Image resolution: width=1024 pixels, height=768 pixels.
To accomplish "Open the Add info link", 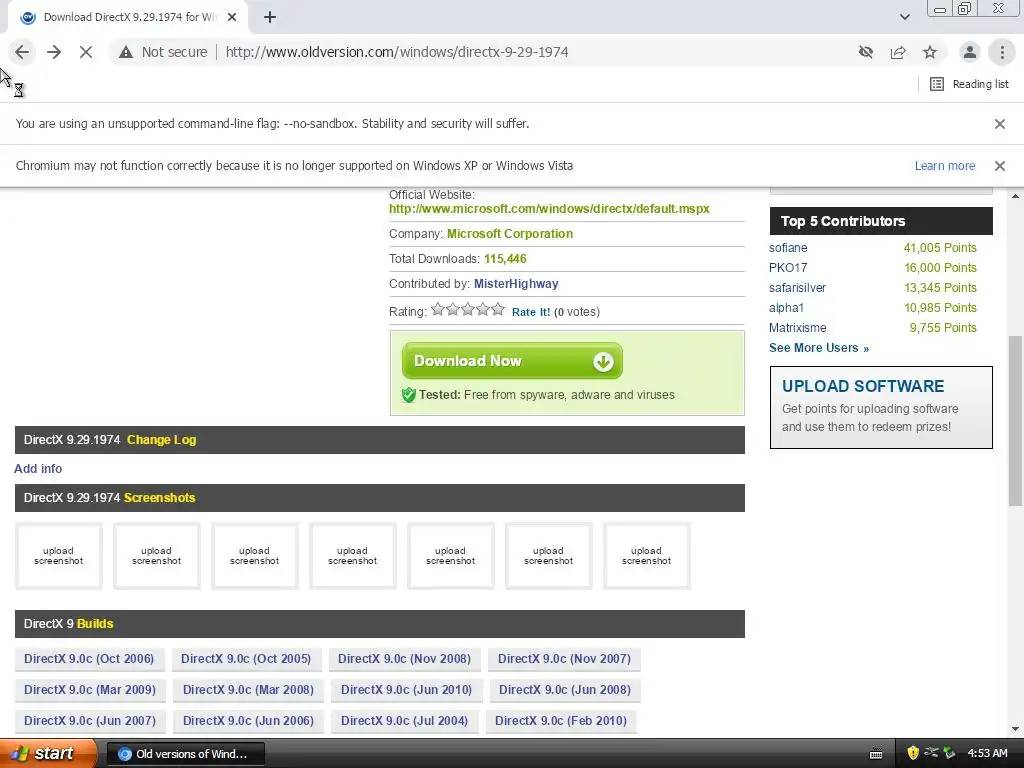I will [38, 469].
